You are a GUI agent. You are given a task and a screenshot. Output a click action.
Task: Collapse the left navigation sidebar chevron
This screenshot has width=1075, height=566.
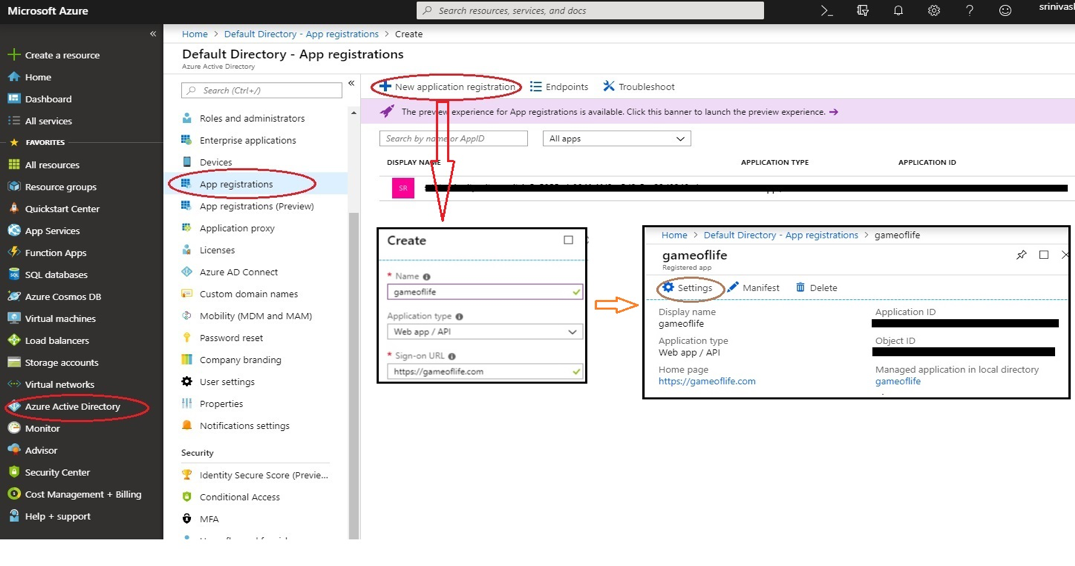tap(153, 34)
